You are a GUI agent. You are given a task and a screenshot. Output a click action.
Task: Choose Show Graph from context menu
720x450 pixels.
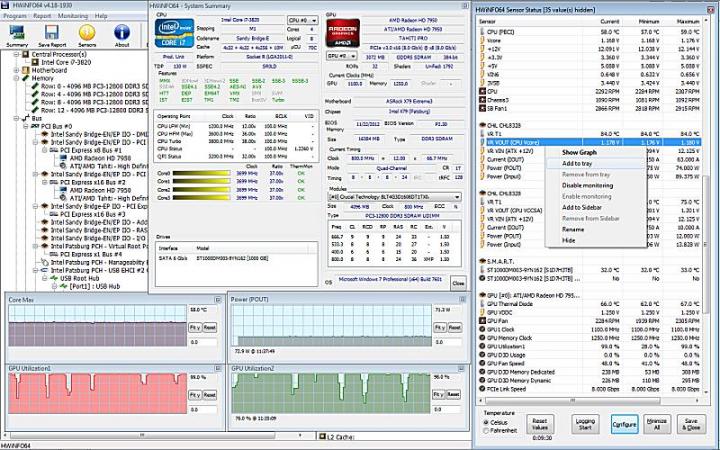click(x=579, y=152)
